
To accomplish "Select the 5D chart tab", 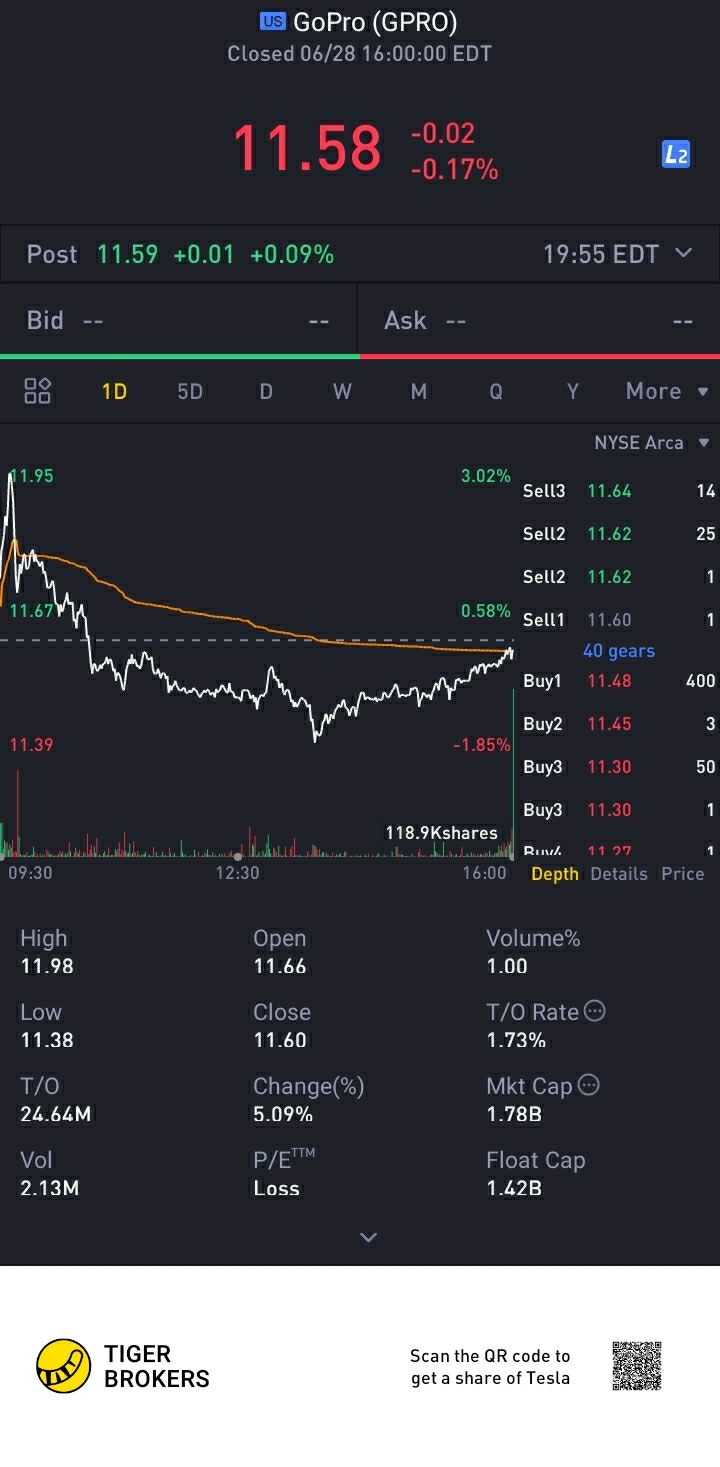I will [190, 391].
